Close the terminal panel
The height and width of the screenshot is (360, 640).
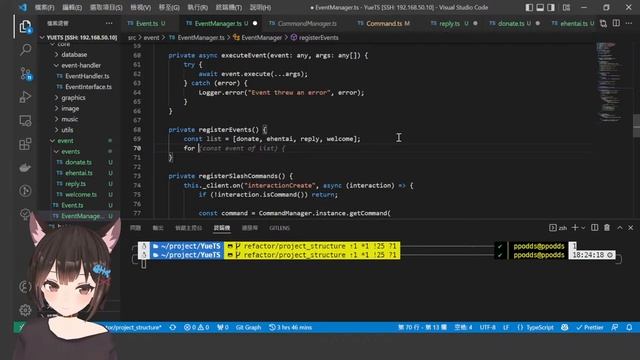631,227
